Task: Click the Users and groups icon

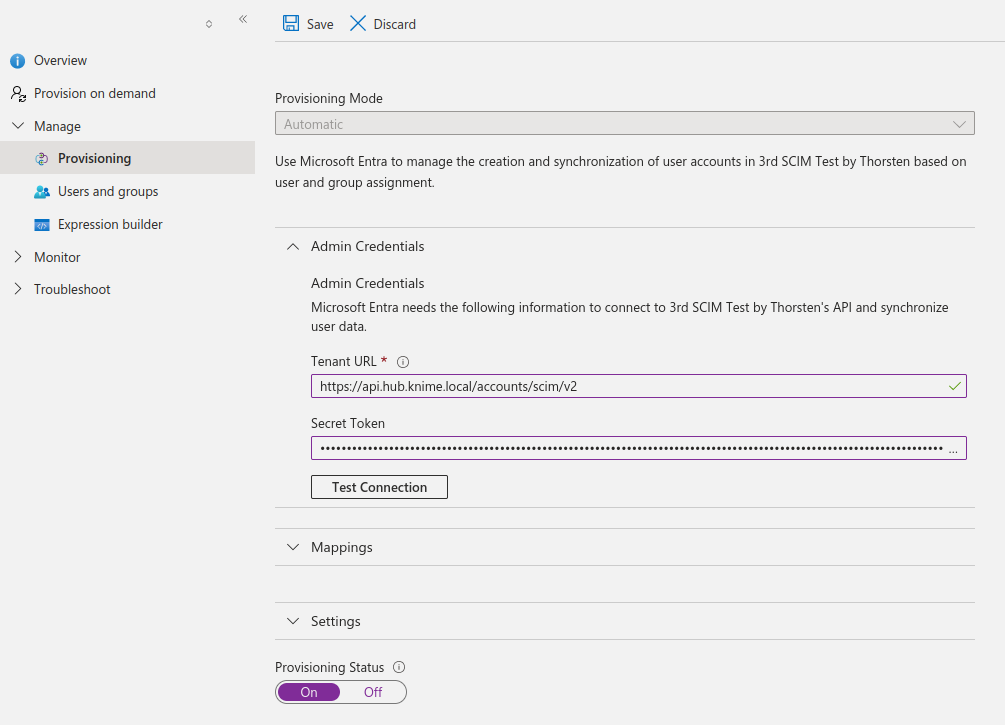Action: [x=42, y=192]
